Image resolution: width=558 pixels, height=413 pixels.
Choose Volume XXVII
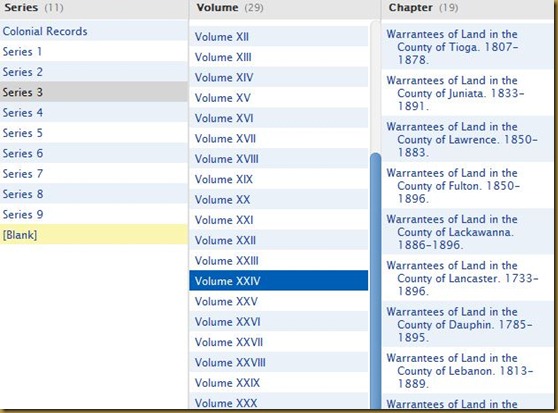click(279, 342)
